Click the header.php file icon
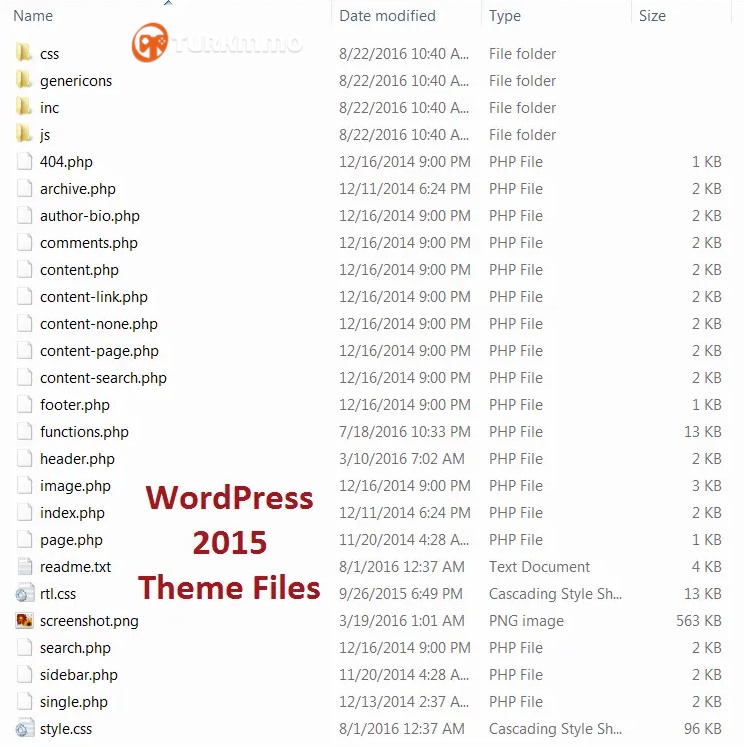This screenshot has height=747, width=744. (24, 458)
